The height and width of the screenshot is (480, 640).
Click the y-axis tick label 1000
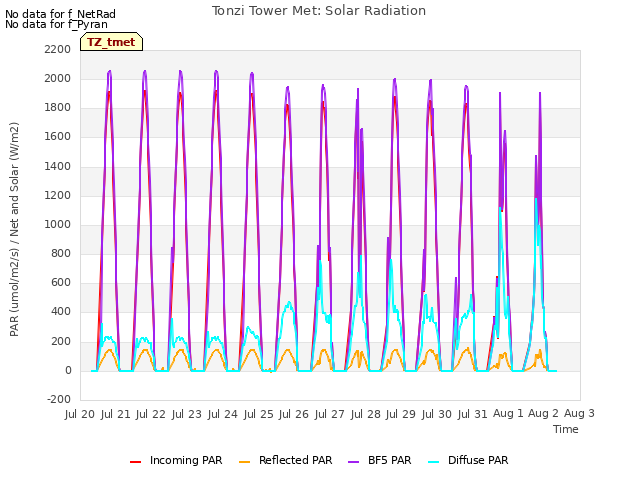point(58,224)
